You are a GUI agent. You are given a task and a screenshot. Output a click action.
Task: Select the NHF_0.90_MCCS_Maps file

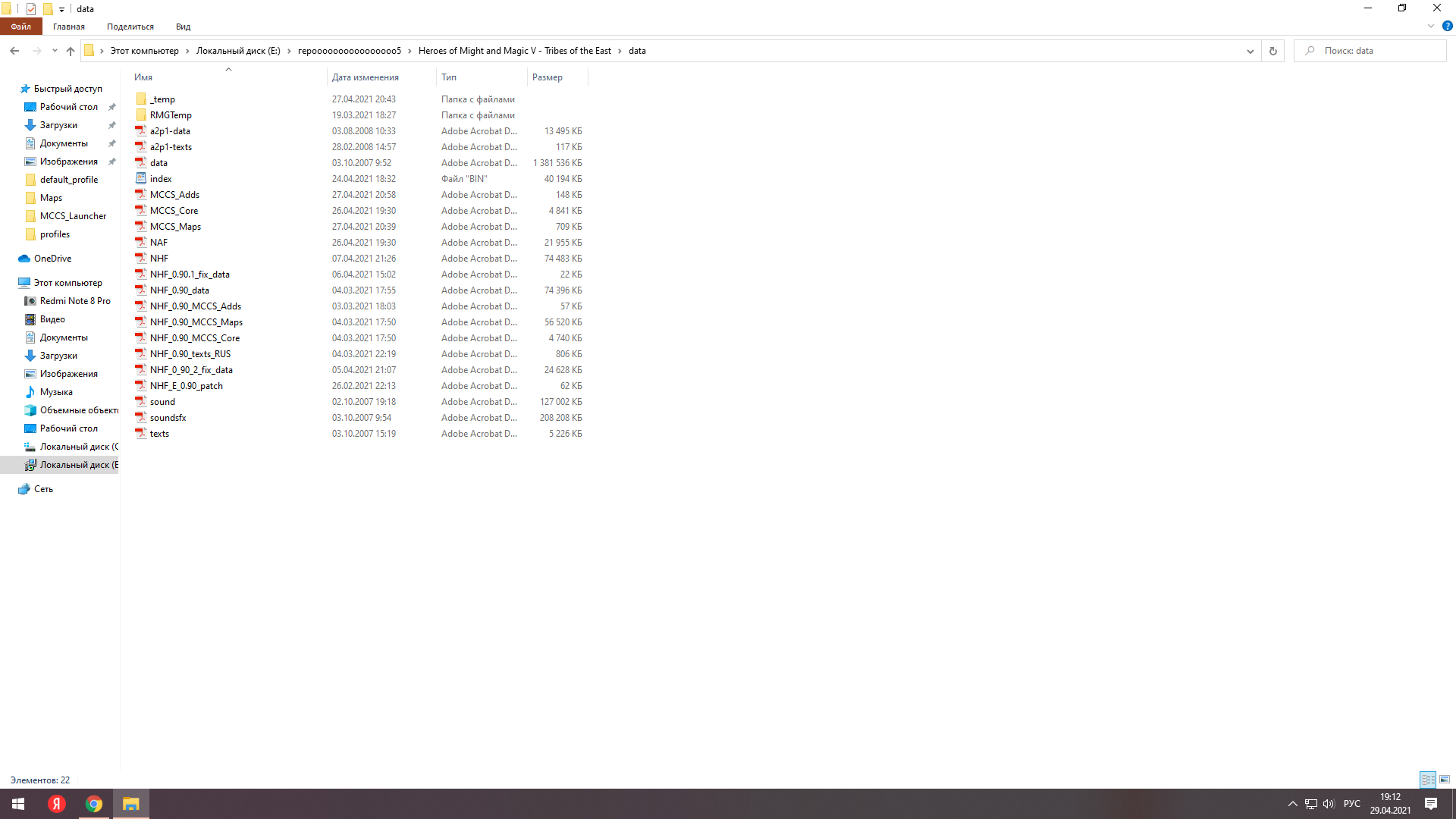[x=196, y=322]
